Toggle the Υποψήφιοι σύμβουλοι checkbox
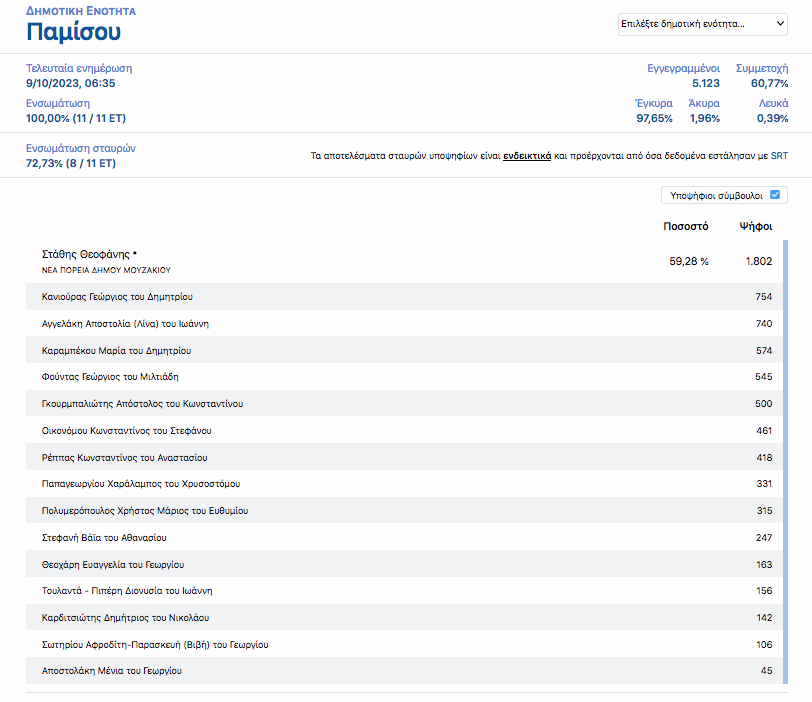Image resolution: width=812 pixels, height=702 pixels. coord(774,195)
